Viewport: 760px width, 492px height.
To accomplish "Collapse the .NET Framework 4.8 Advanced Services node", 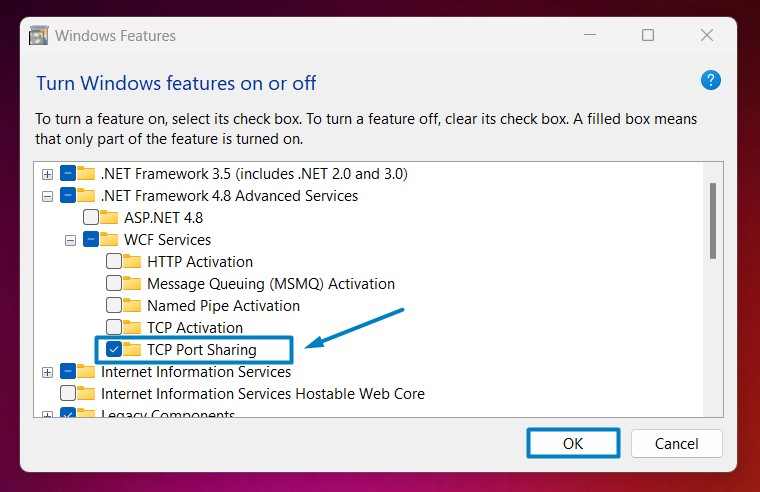I will [x=47, y=196].
